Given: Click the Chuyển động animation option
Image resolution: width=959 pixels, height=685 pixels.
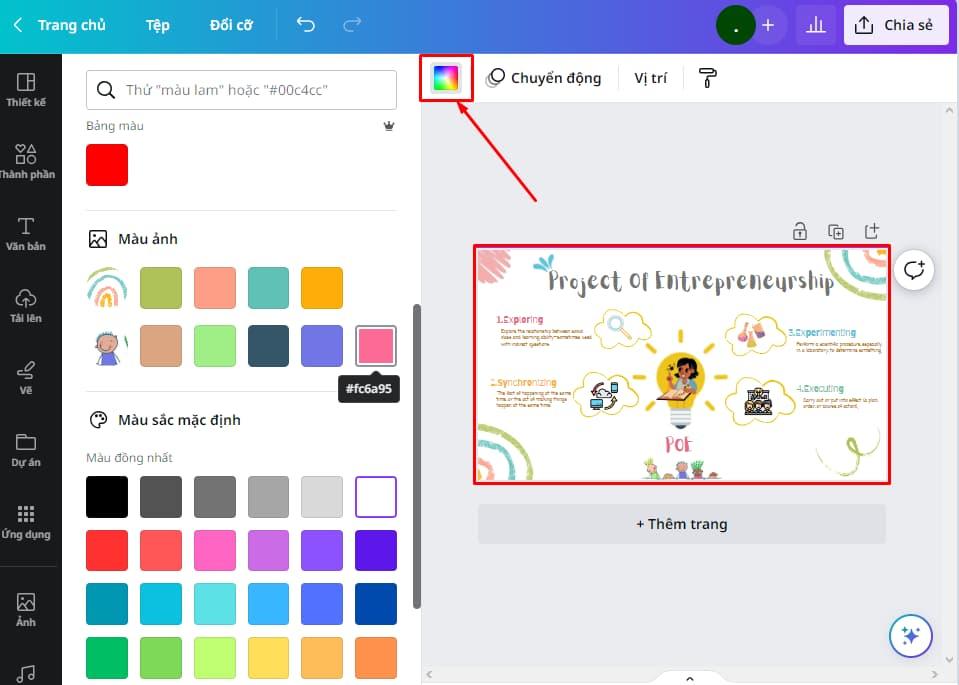Looking at the screenshot, I should pos(544,77).
